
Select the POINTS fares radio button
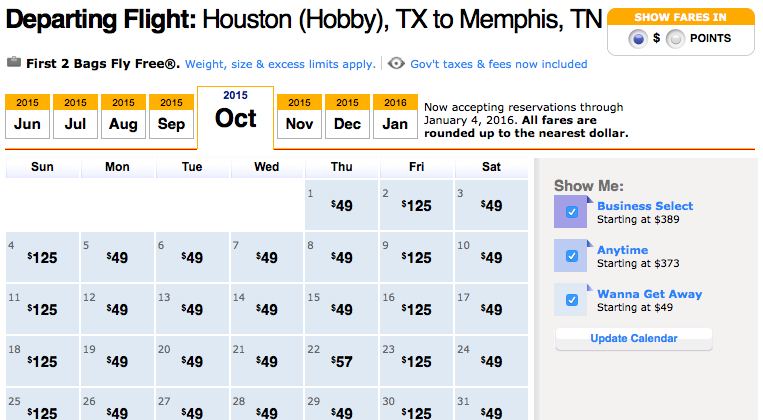tap(675, 38)
